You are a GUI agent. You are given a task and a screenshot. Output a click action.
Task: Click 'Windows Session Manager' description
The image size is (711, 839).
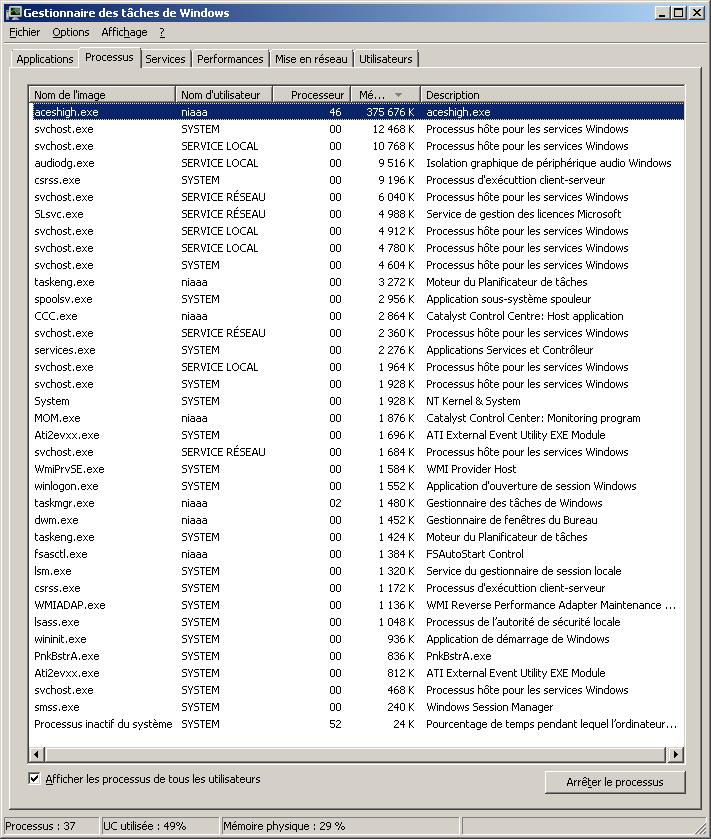[x=490, y=707]
